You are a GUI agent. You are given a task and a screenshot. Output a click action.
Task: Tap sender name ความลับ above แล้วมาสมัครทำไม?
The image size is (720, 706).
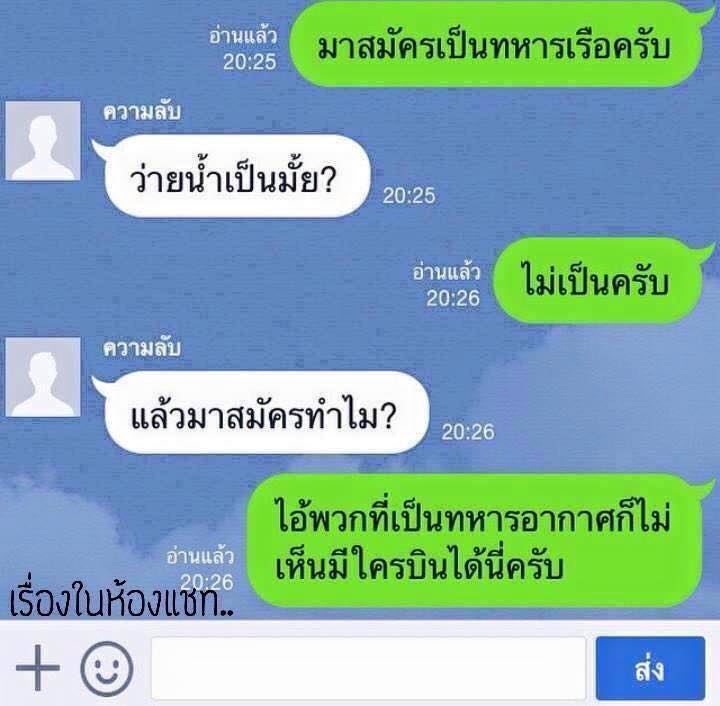pyautogui.click(x=141, y=347)
